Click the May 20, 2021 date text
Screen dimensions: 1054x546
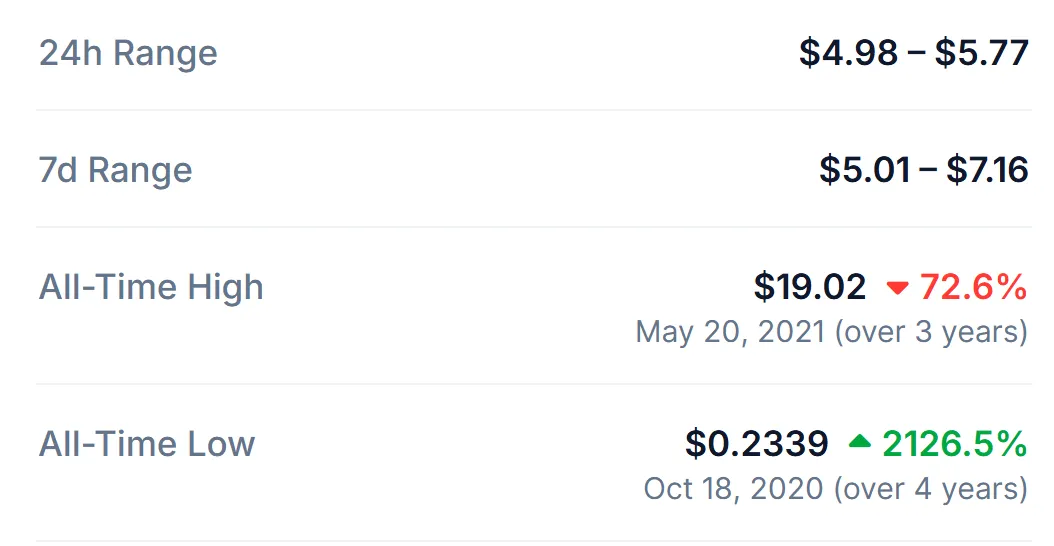730,332
